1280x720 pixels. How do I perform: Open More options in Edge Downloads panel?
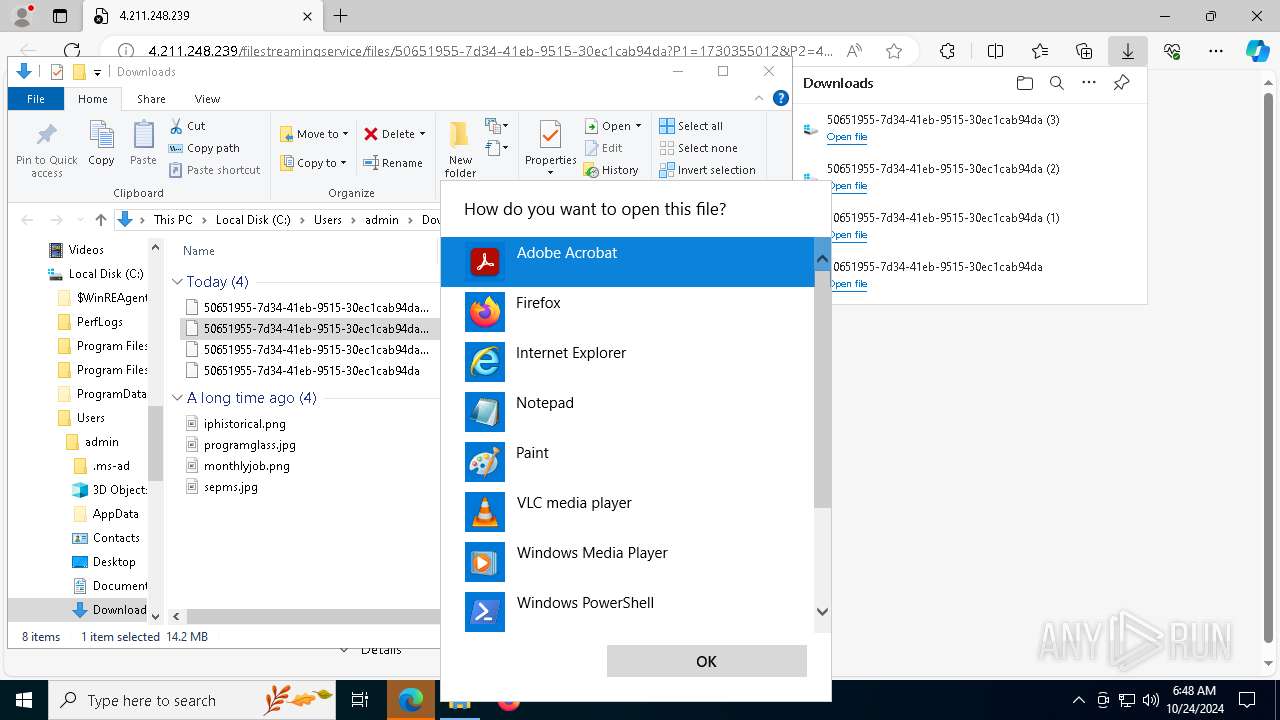tap(1089, 83)
